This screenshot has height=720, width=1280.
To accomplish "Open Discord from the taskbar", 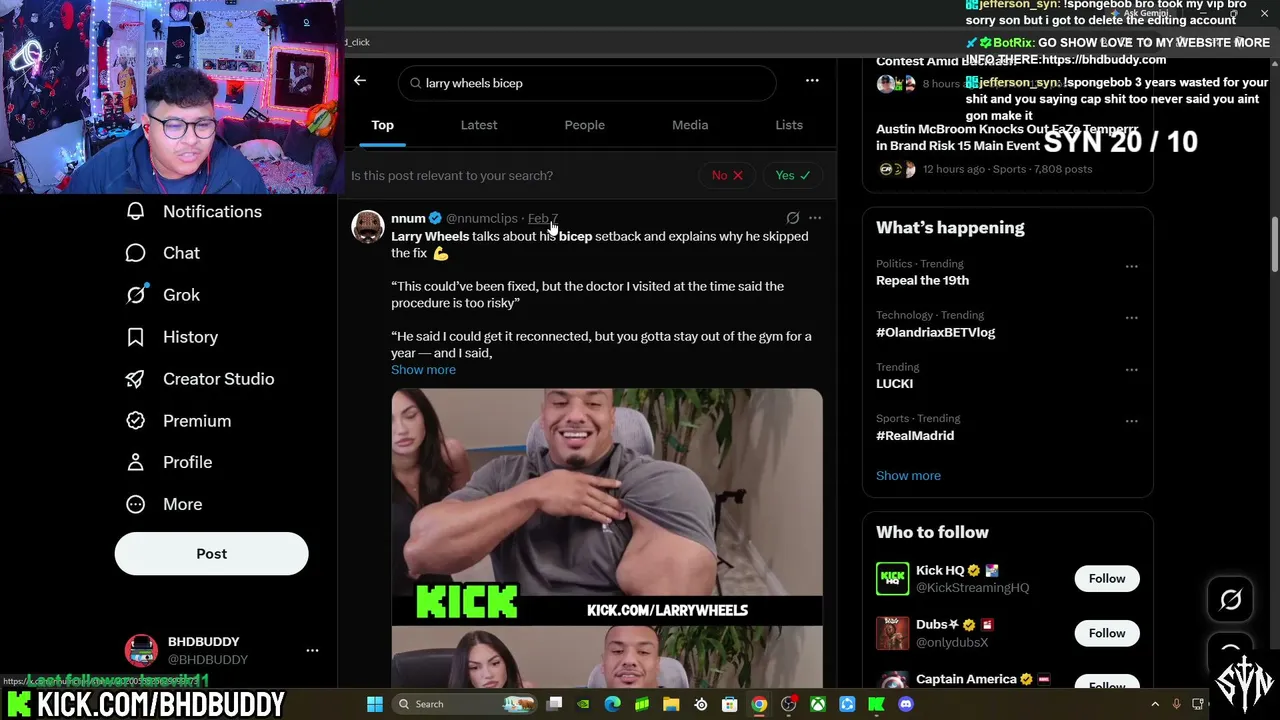I will point(906,704).
